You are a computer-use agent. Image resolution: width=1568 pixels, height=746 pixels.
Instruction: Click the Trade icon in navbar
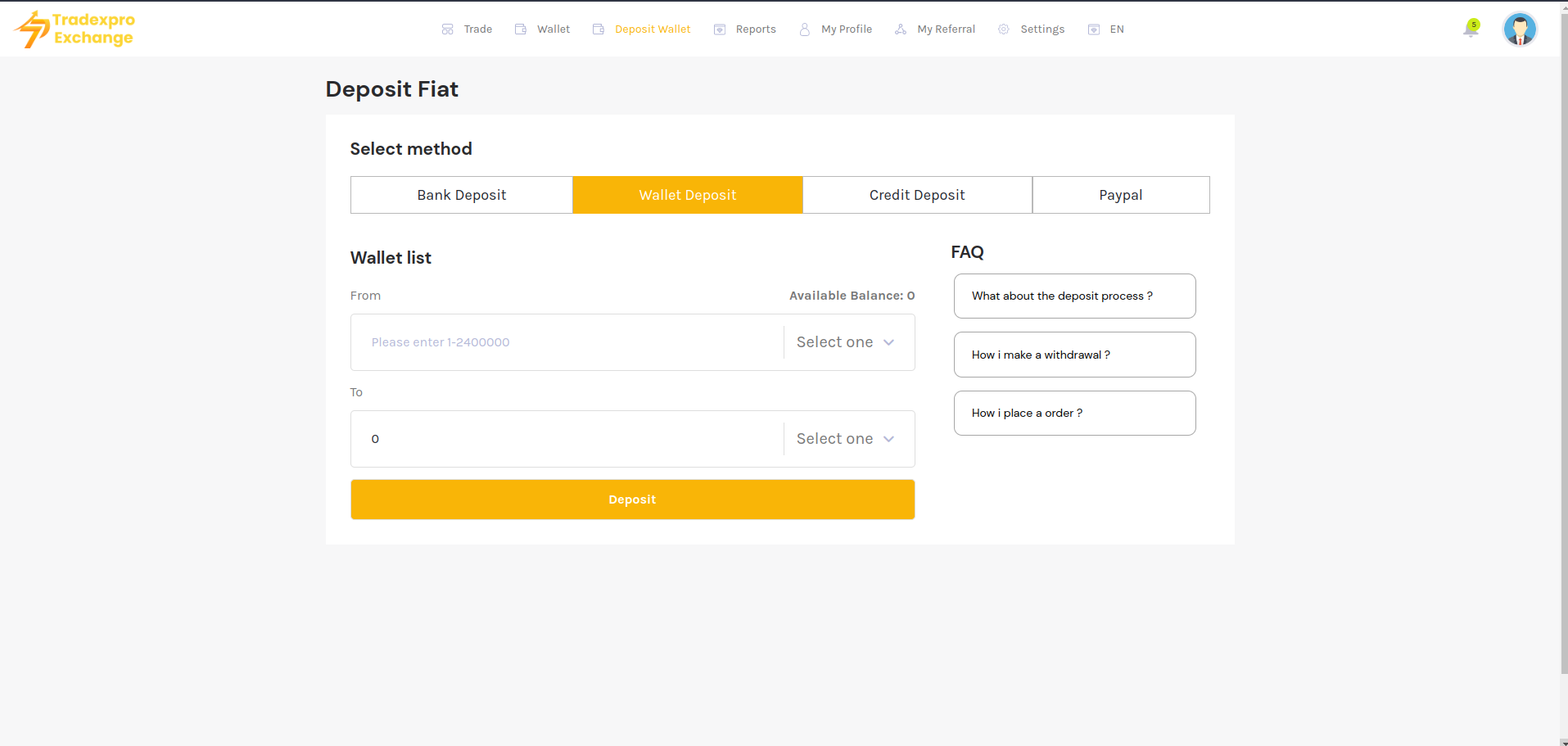coord(447,29)
